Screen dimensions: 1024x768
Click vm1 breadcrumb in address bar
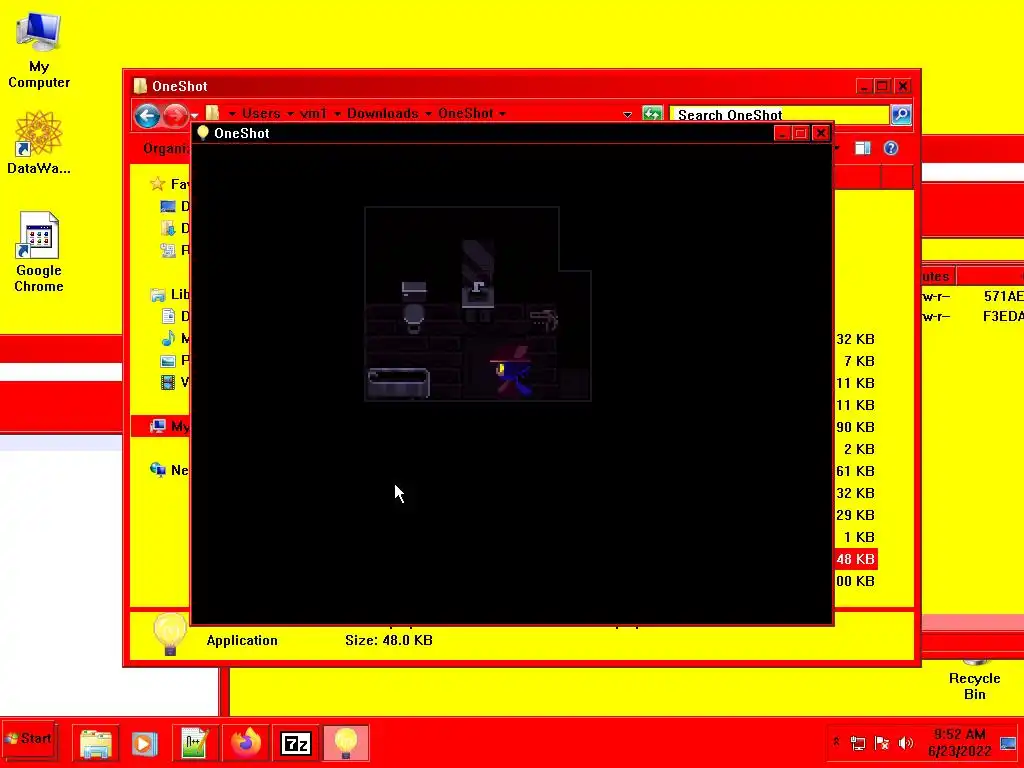coord(313,113)
